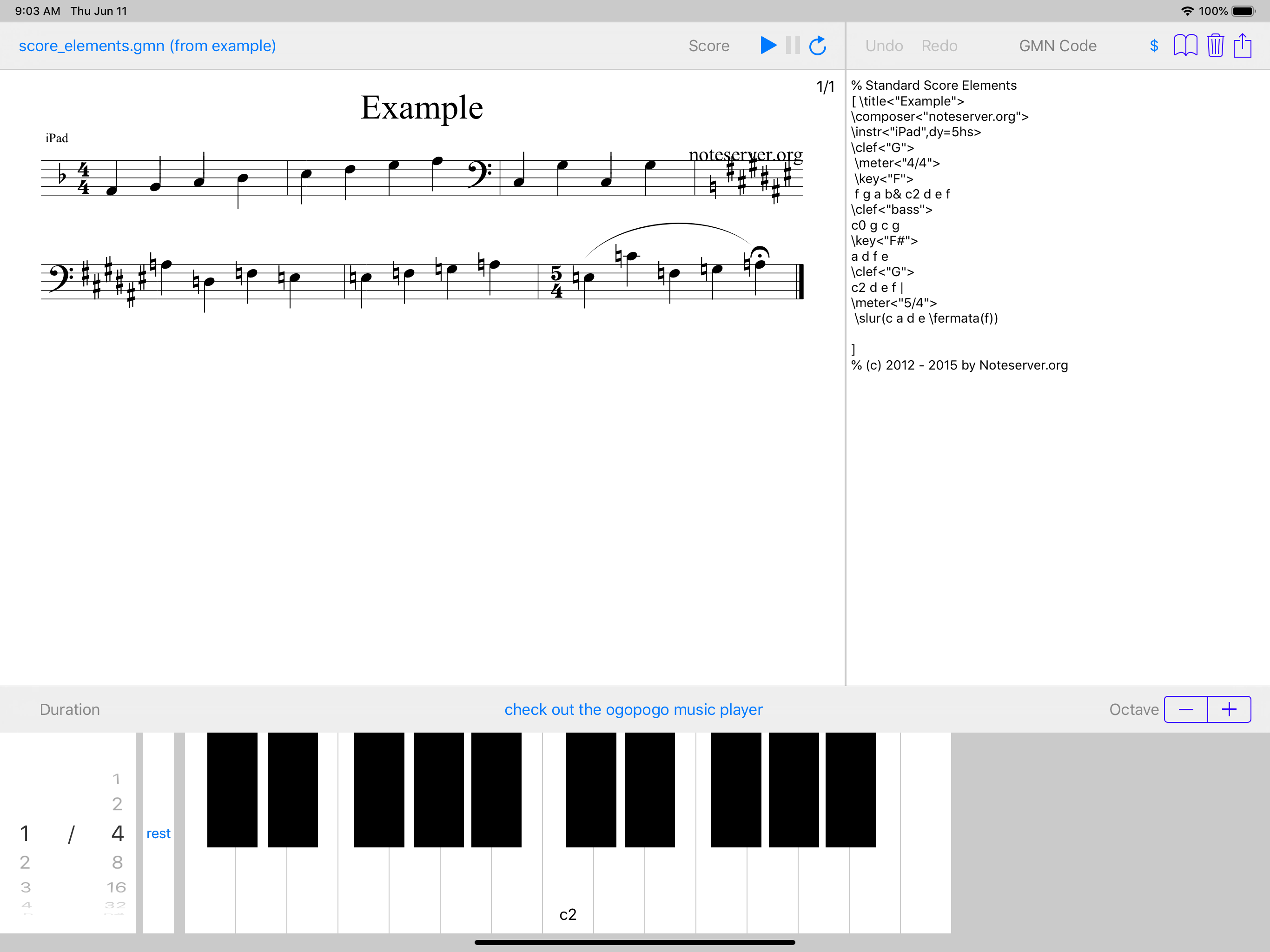
Task: Redo the last undone edit
Action: 939,46
